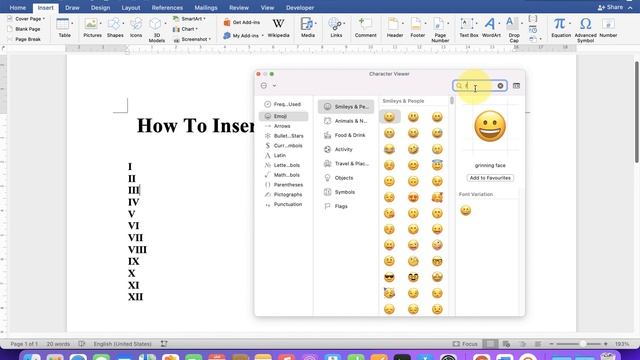Open the SmartArt dropdown
This screenshot has width=640, height=360.
click(x=189, y=19)
